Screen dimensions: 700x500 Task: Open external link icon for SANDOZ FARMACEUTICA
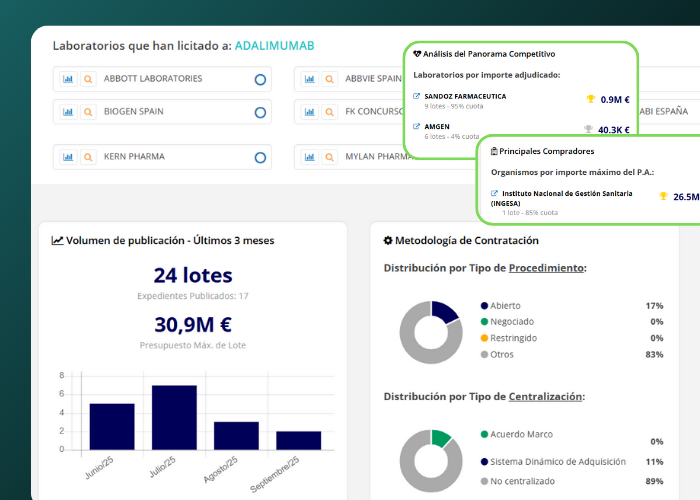[417, 96]
